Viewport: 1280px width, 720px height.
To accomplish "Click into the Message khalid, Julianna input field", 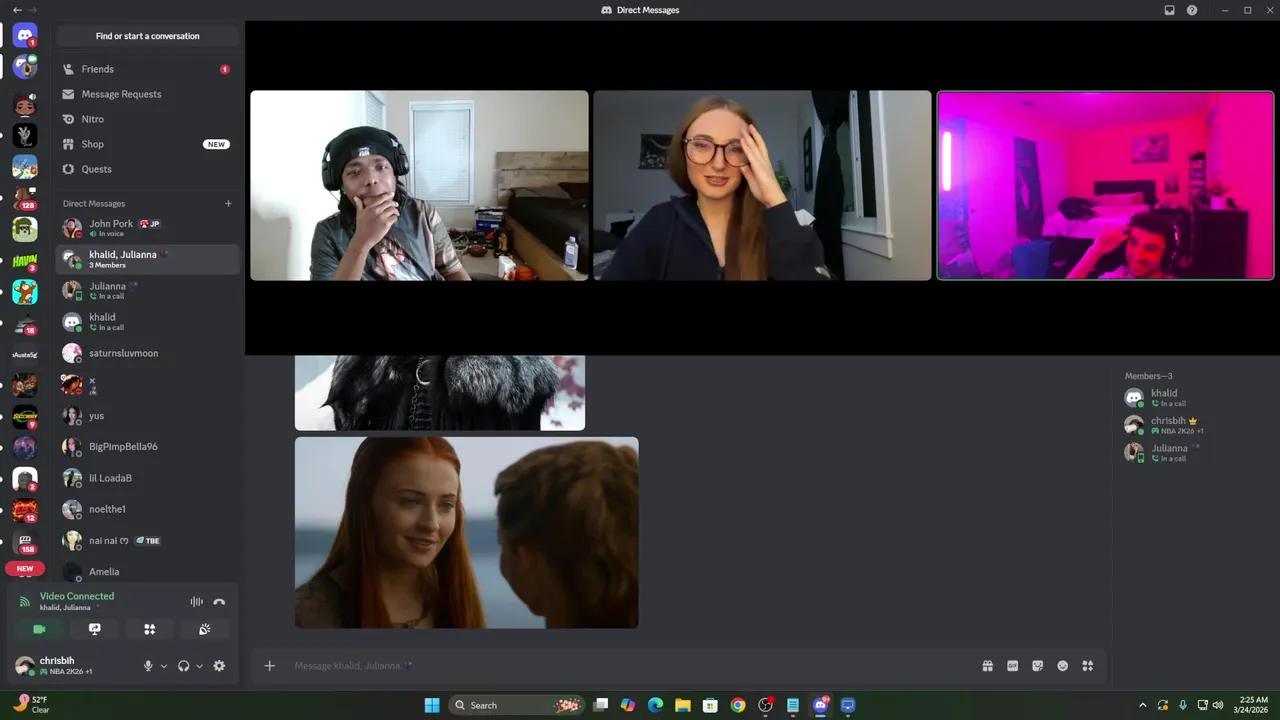I will 630,666.
